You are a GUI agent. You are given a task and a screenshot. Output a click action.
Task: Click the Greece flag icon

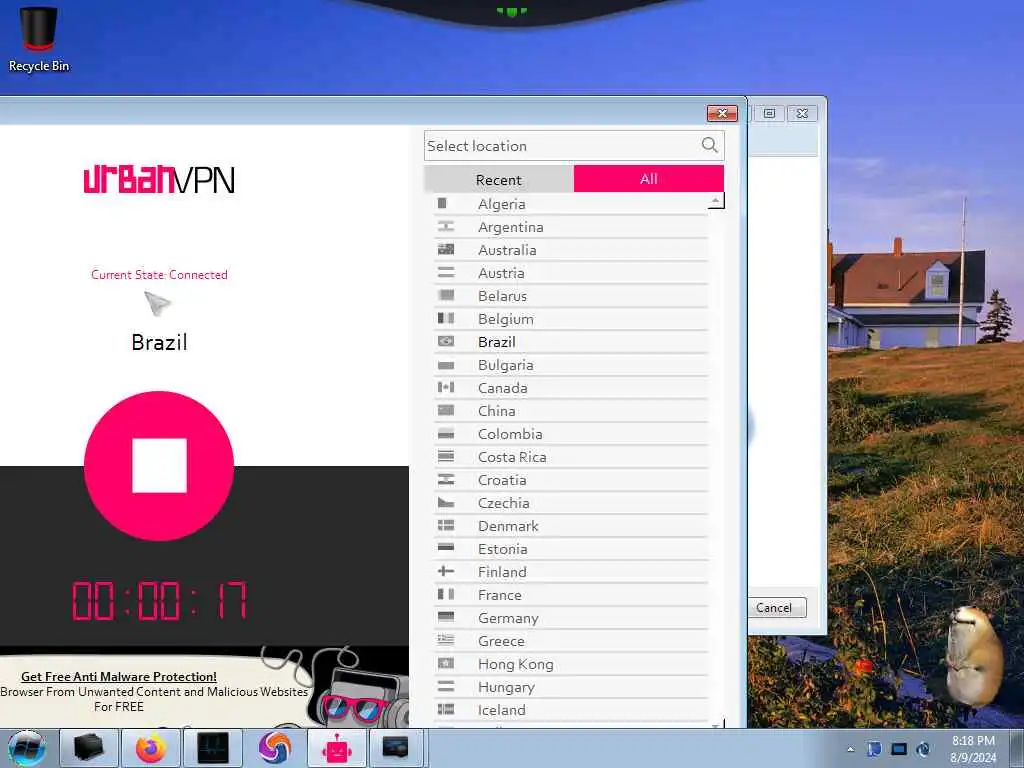point(446,640)
